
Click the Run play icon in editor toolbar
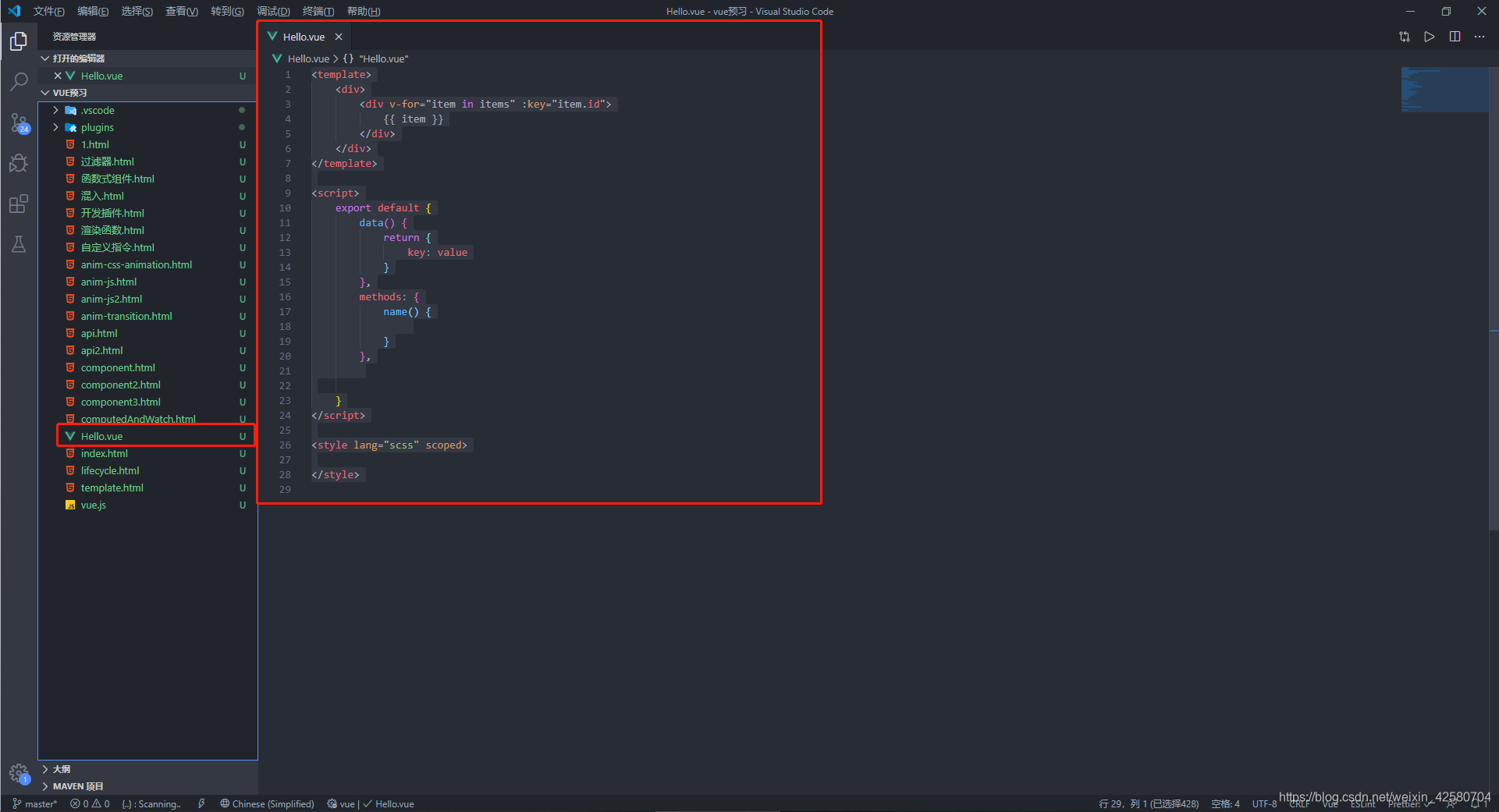click(1430, 37)
